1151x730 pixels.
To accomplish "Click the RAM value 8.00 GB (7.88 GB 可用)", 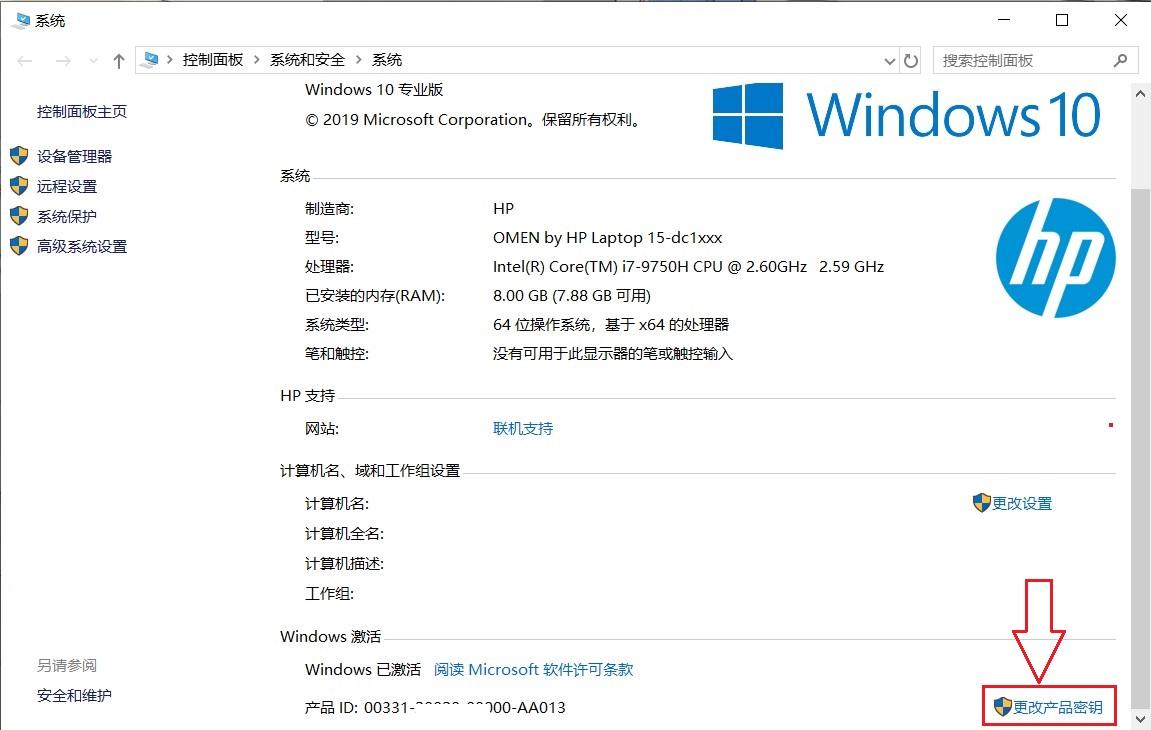I will click(572, 296).
